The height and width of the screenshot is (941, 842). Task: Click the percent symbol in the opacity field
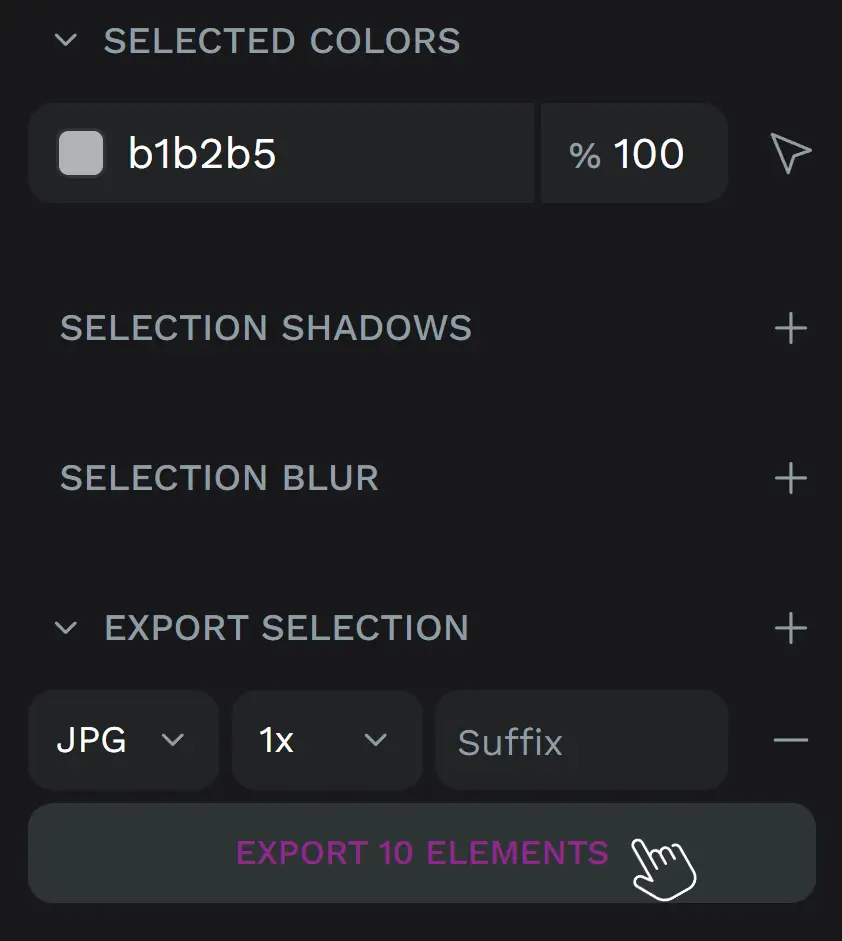pos(588,153)
